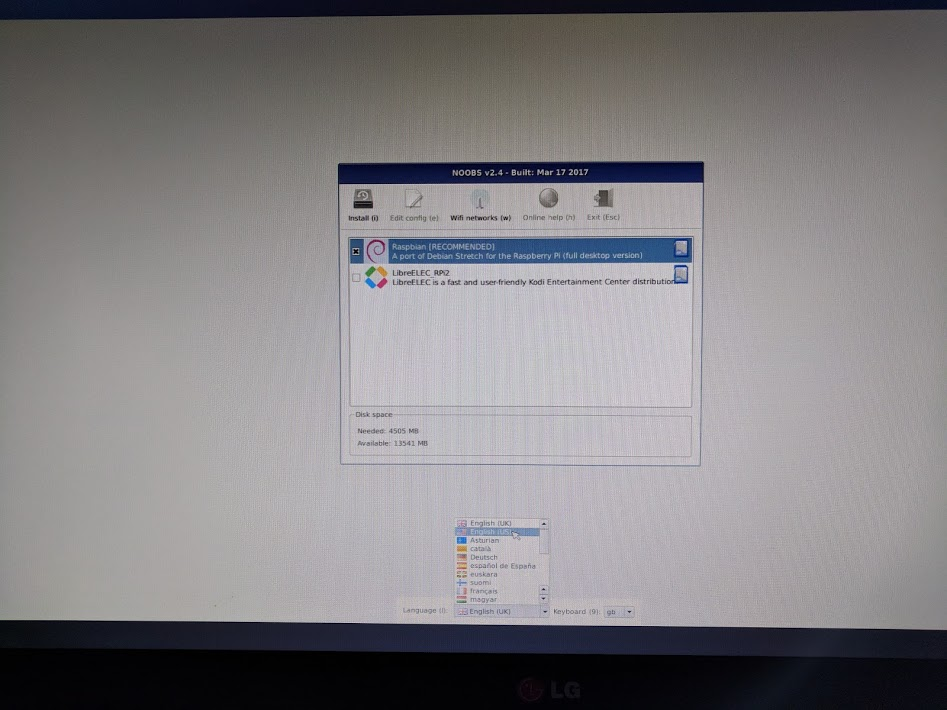Screen dimensions: 947x710
Task: Click the language list scroll up arrow
Action: (544, 523)
